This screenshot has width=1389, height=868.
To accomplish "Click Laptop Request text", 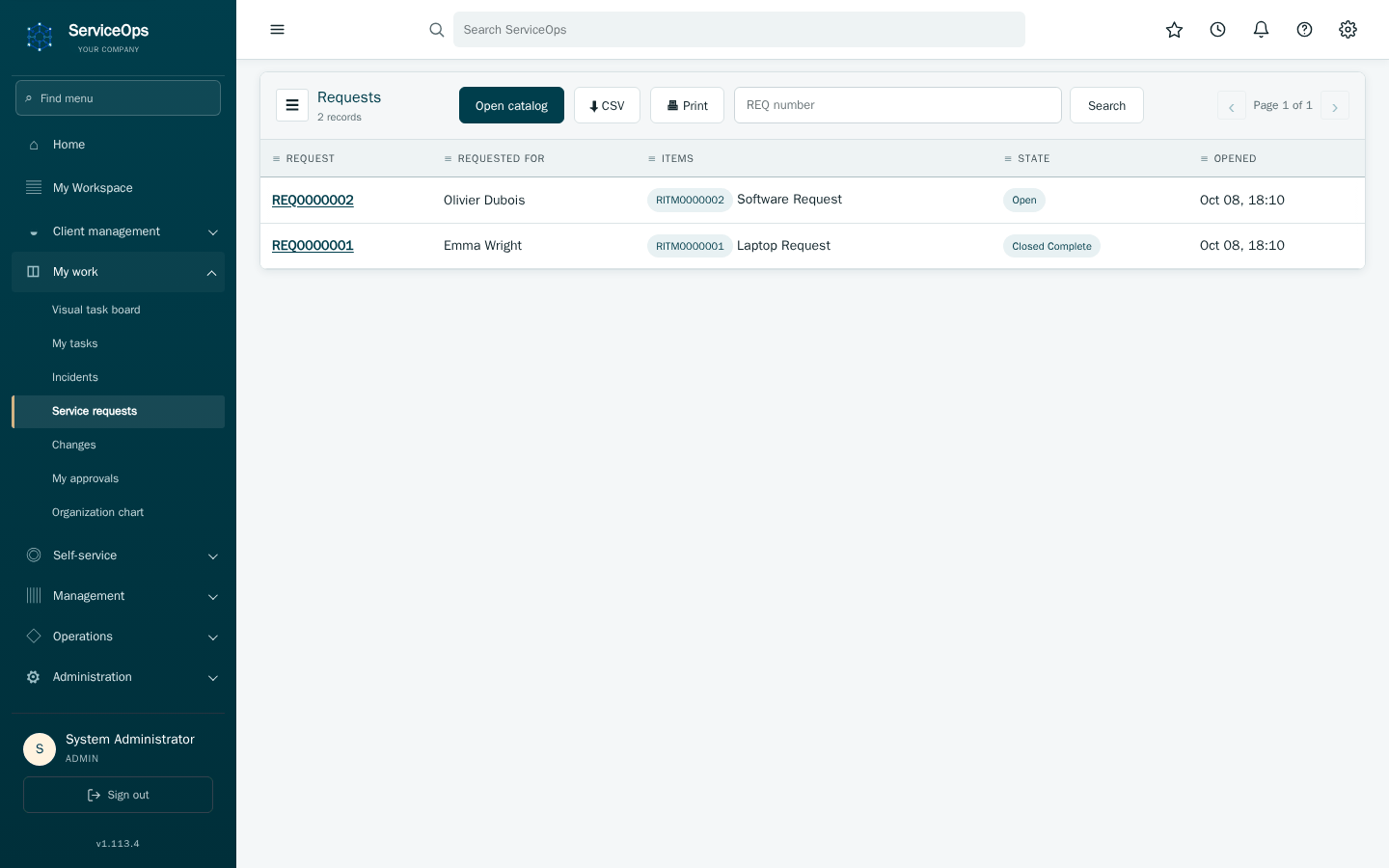I will coord(783,245).
